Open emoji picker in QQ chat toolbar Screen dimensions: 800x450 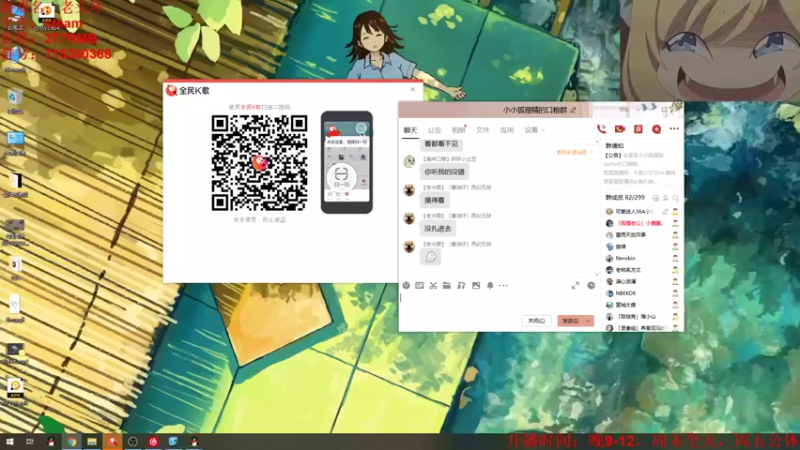click(406, 285)
